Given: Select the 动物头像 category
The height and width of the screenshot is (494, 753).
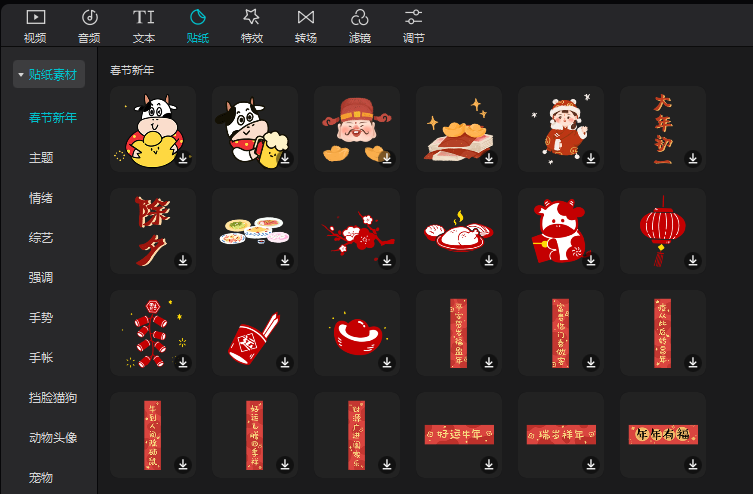Looking at the screenshot, I should coord(53,438).
